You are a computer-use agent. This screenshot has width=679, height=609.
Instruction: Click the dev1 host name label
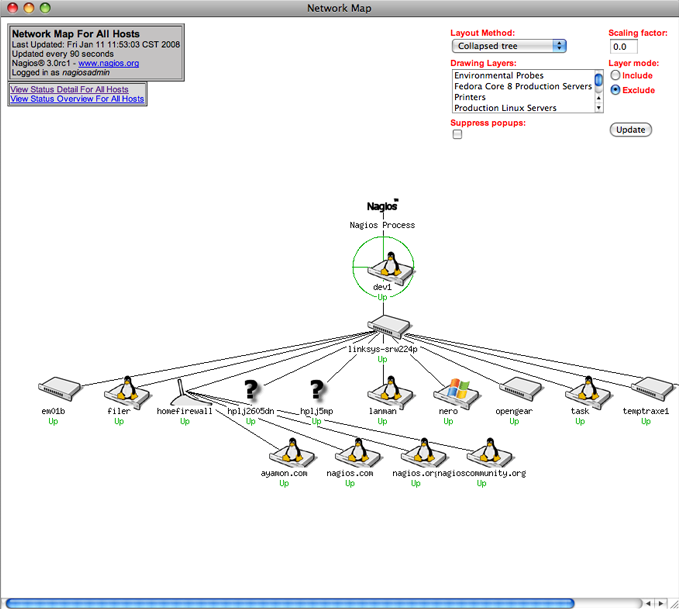(x=382, y=287)
